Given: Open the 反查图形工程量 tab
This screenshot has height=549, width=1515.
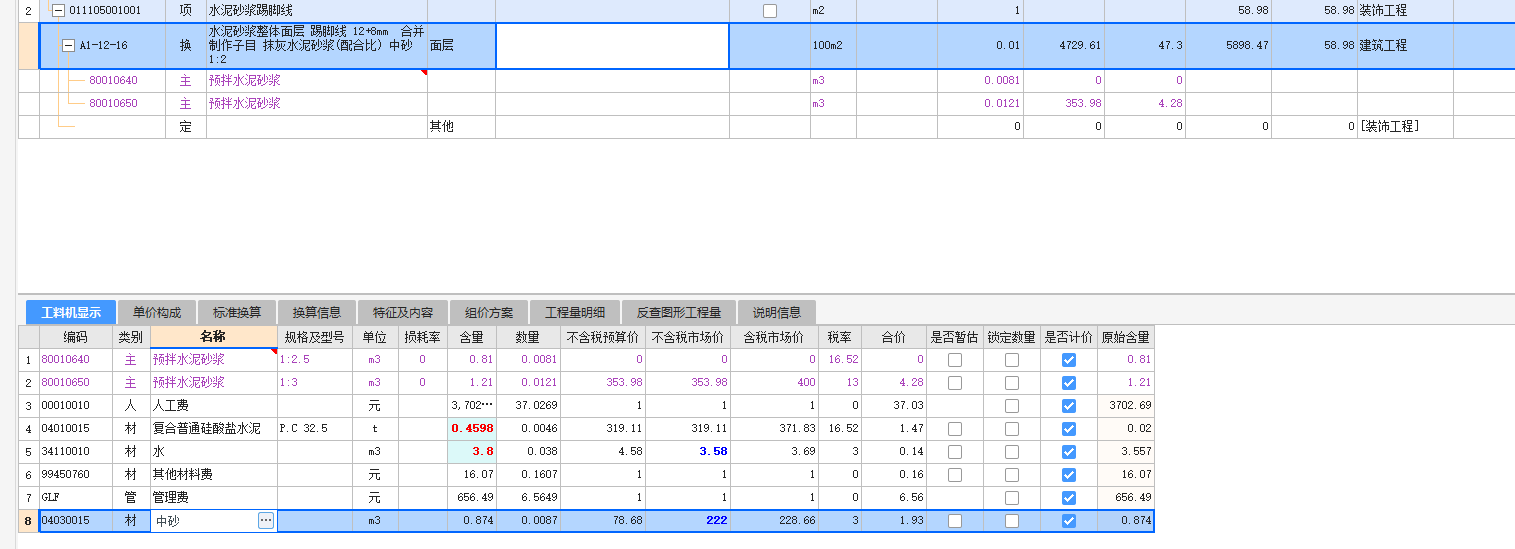Looking at the screenshot, I should point(679,312).
